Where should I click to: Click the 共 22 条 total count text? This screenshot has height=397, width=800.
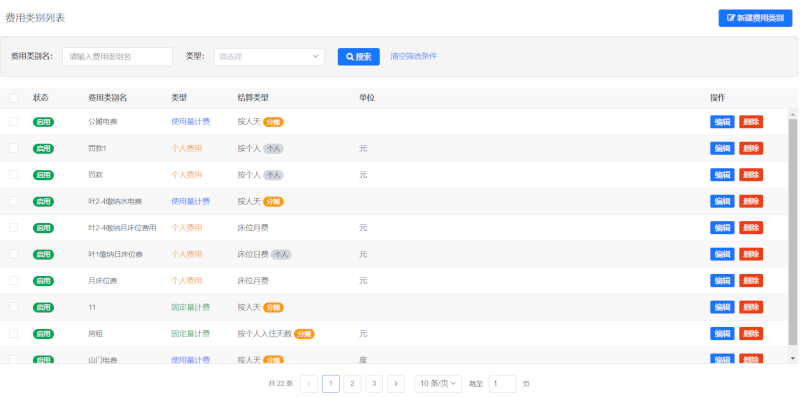coord(281,384)
